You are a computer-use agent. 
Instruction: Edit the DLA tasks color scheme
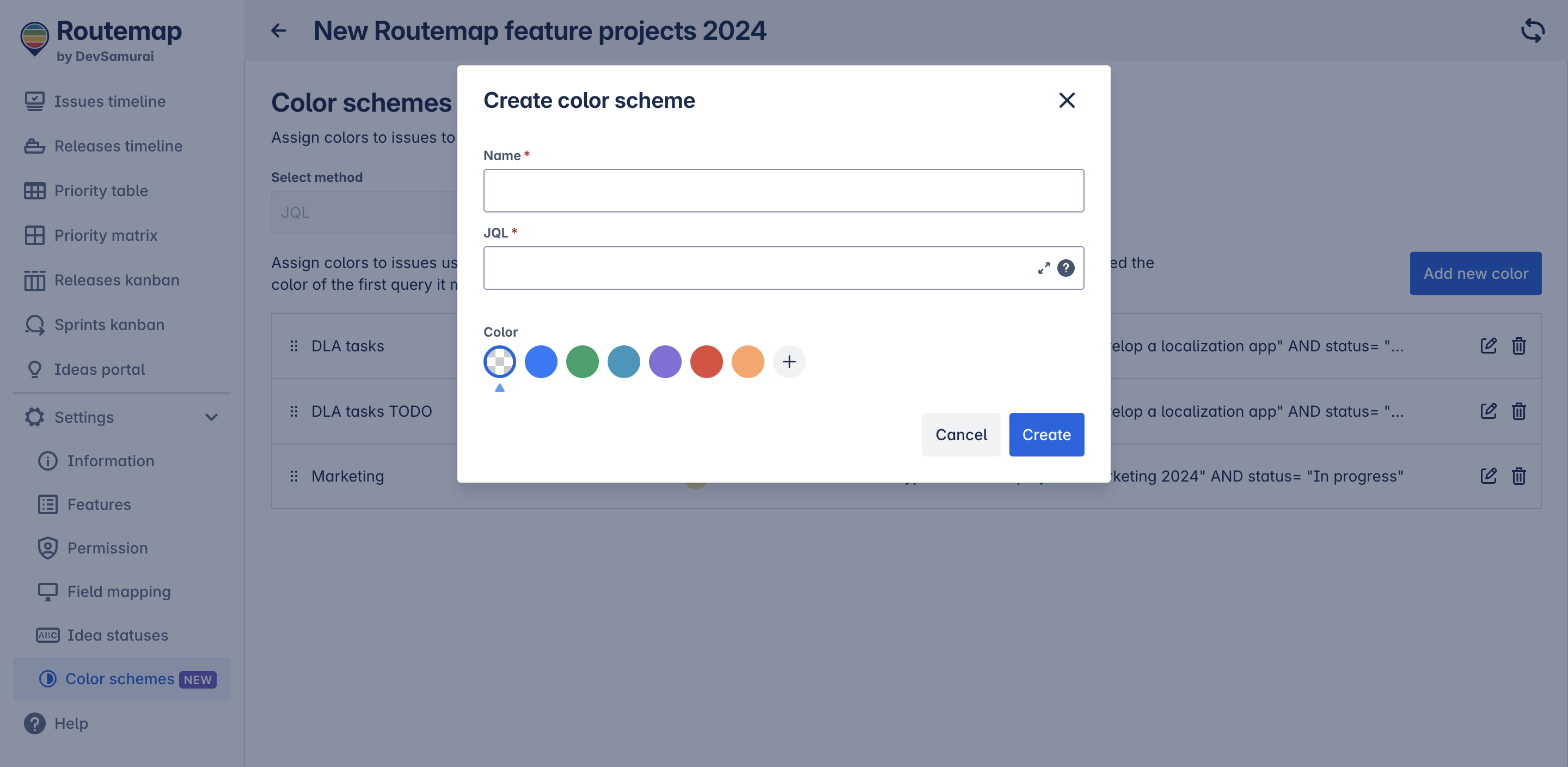[x=1489, y=346]
